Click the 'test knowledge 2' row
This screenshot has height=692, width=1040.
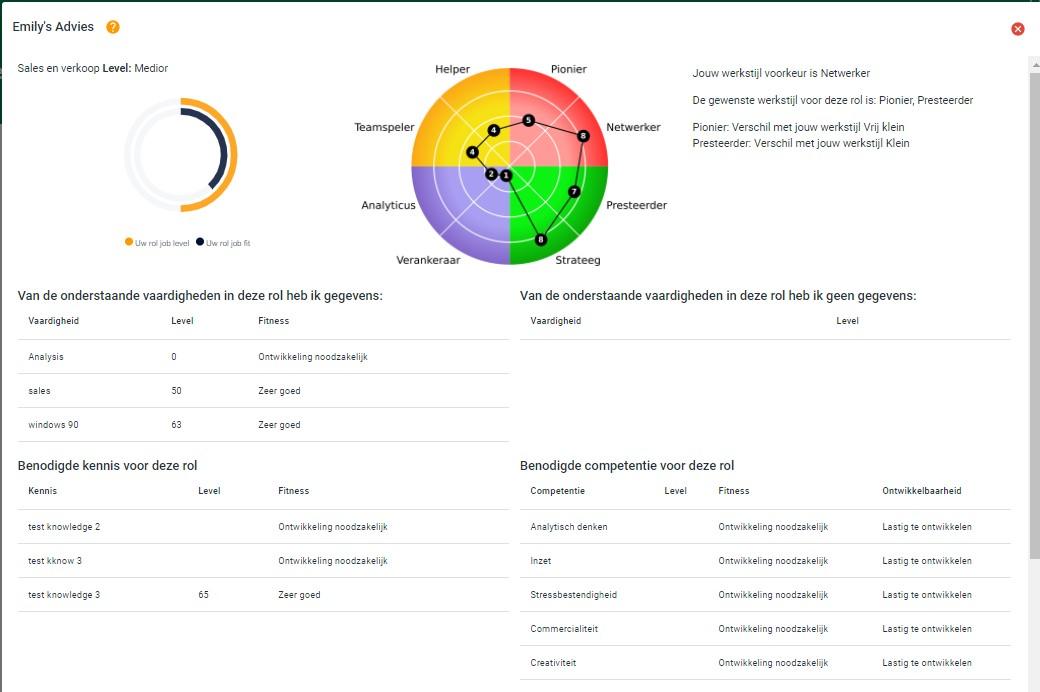point(64,527)
